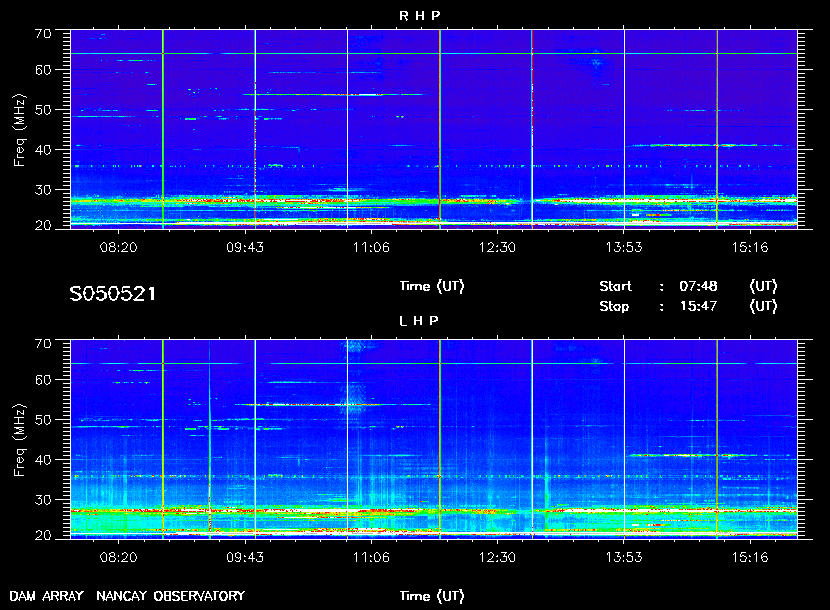Click the start time value "07:48"
The height and width of the screenshot is (610, 830).
tap(698, 286)
